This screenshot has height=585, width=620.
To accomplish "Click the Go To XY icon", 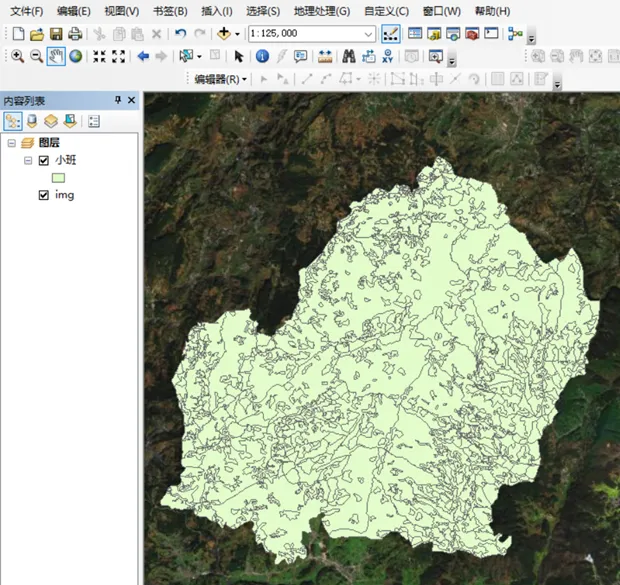I will tap(388, 56).
